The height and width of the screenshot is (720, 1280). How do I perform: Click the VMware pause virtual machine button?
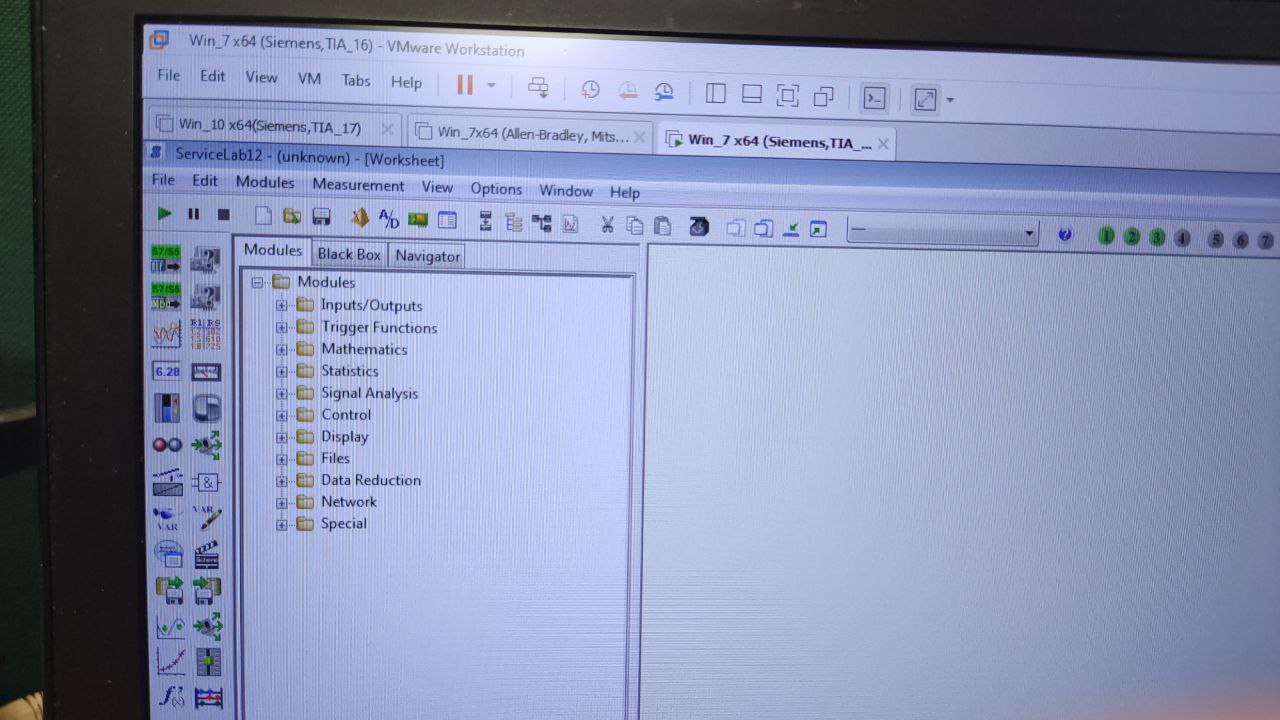pyautogui.click(x=464, y=85)
